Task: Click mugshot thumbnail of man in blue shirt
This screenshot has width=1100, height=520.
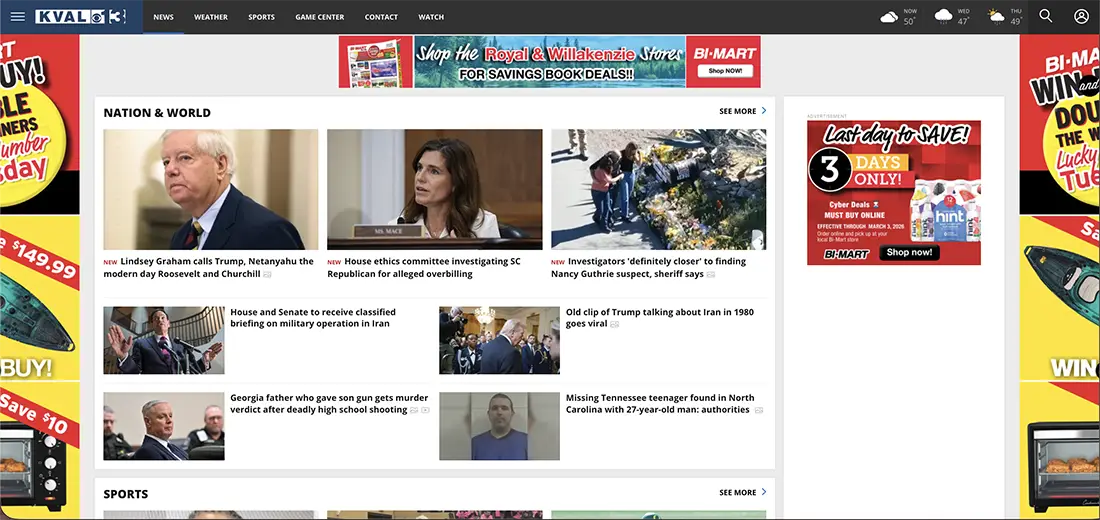Action: pos(499,426)
